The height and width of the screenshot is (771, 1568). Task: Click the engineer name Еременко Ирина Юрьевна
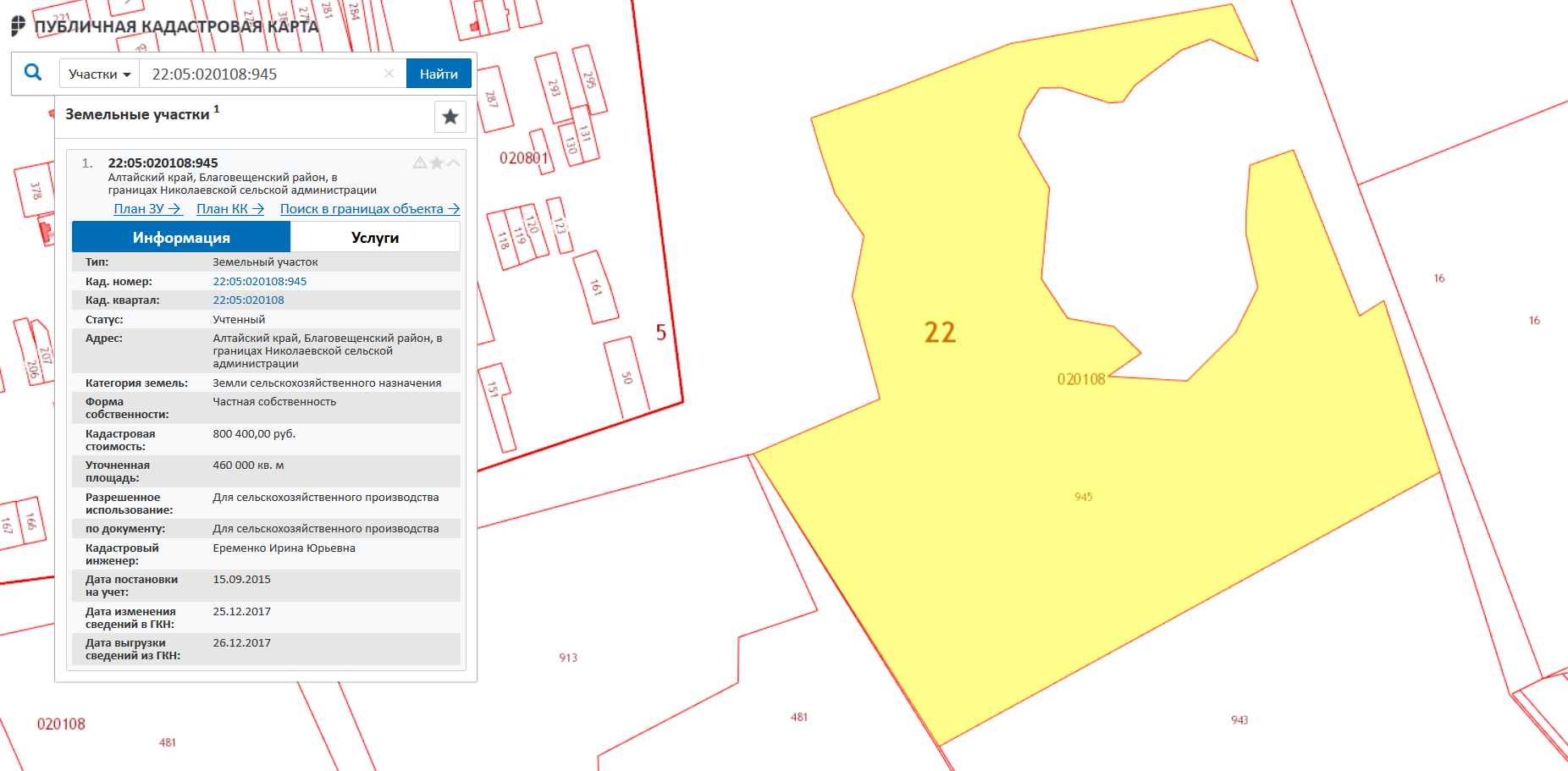pos(284,548)
